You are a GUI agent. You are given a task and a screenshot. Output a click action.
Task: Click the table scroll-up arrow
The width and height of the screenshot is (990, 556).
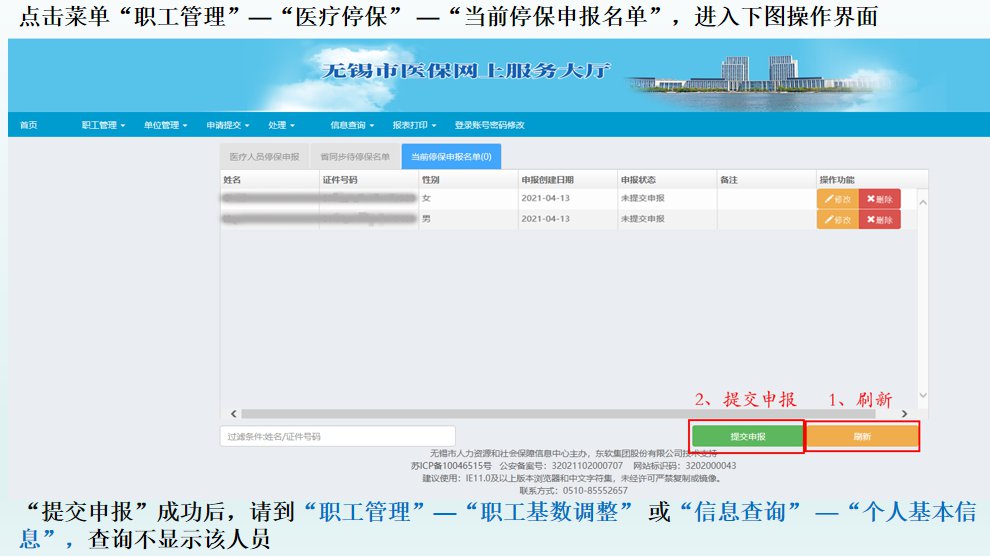(x=922, y=203)
